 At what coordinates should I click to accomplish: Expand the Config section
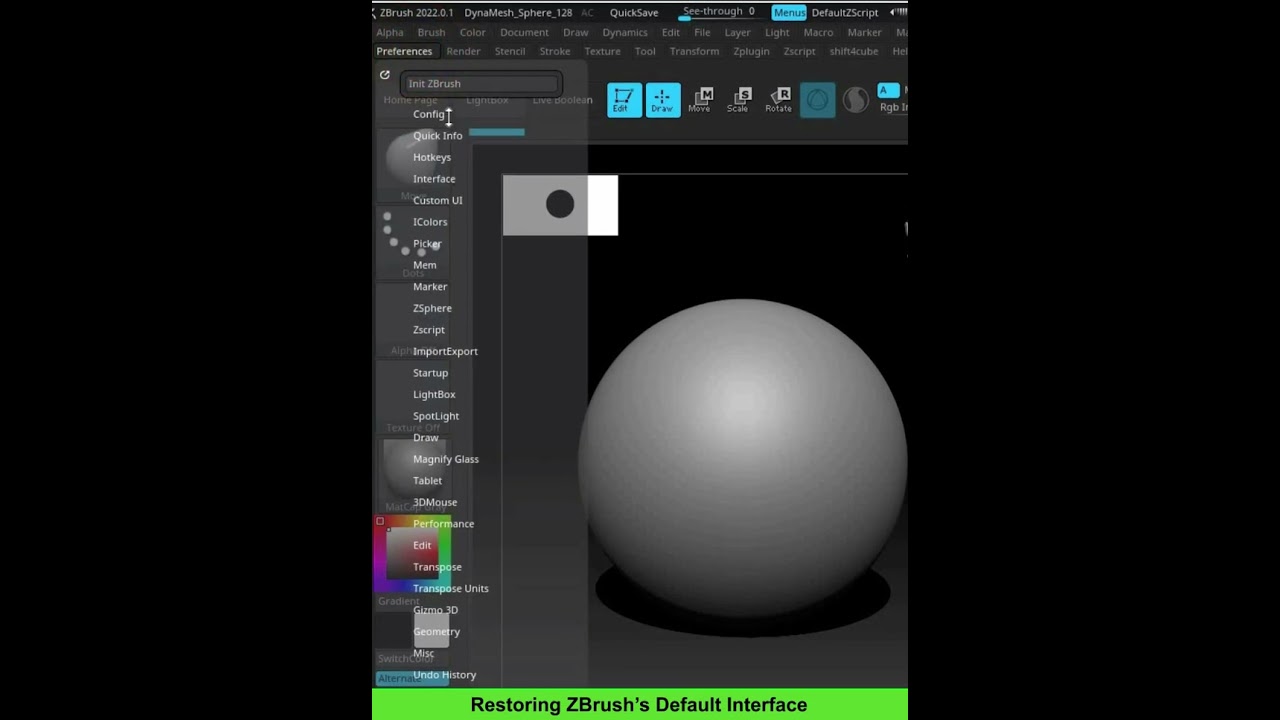point(429,114)
